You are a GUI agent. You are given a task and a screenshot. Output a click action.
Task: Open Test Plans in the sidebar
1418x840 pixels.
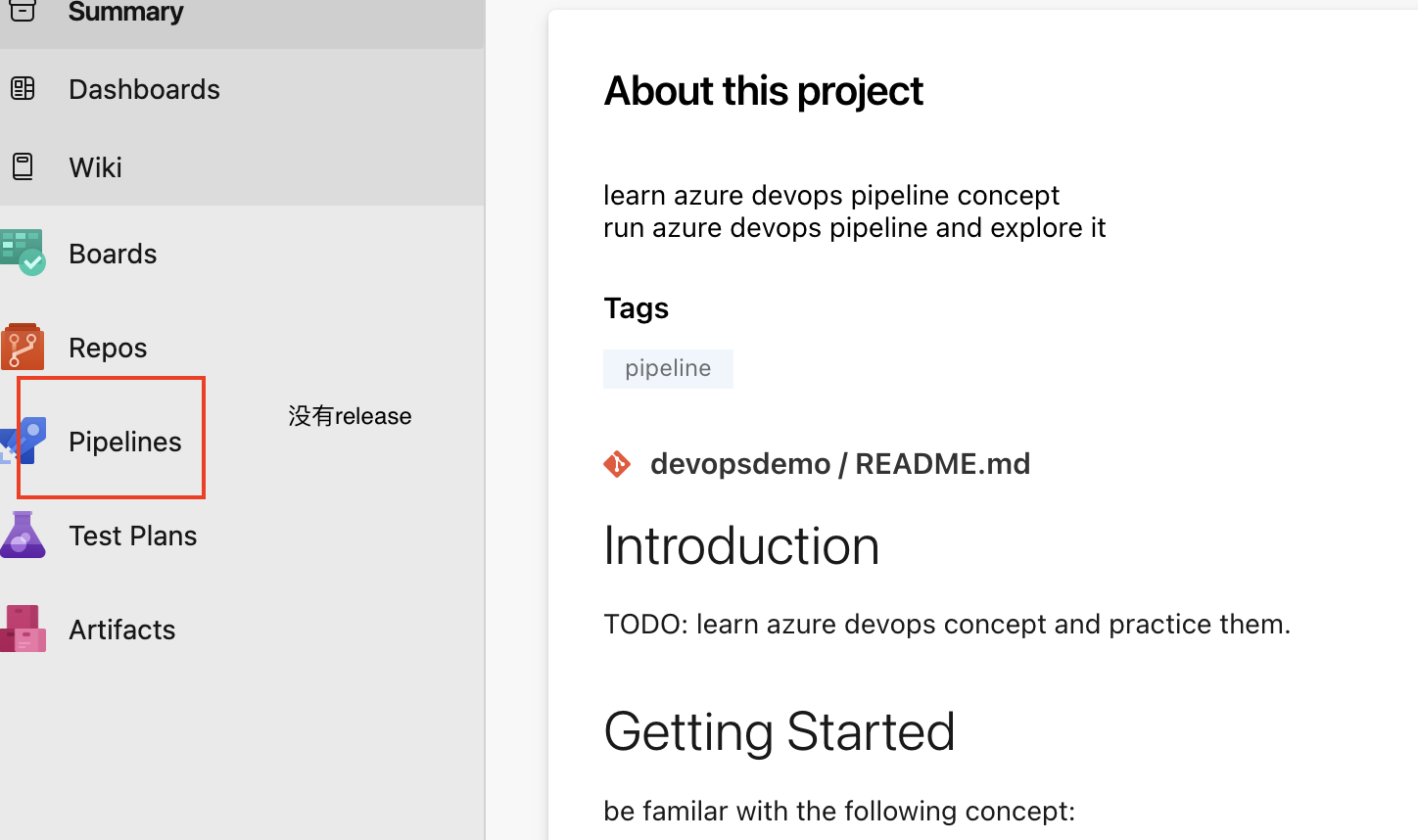pyautogui.click(x=132, y=536)
